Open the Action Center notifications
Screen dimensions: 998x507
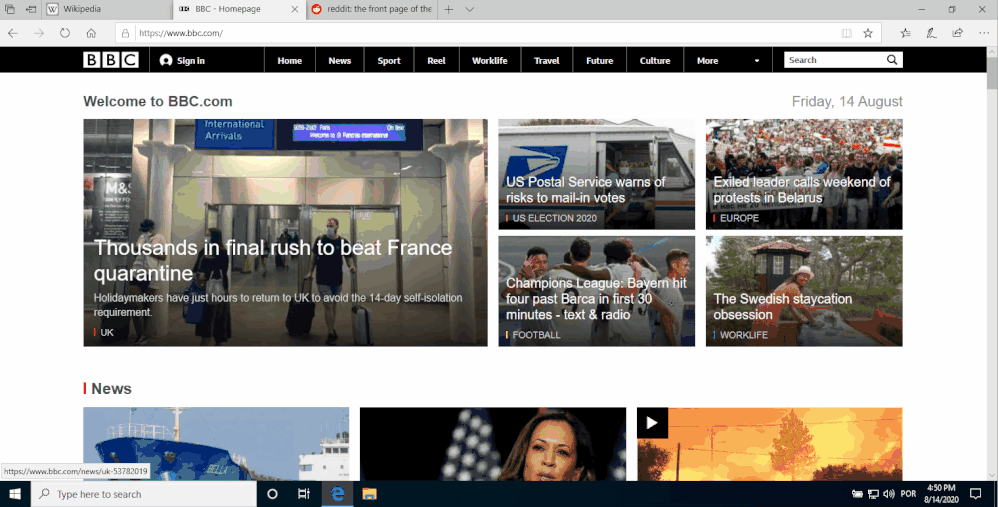coord(975,494)
